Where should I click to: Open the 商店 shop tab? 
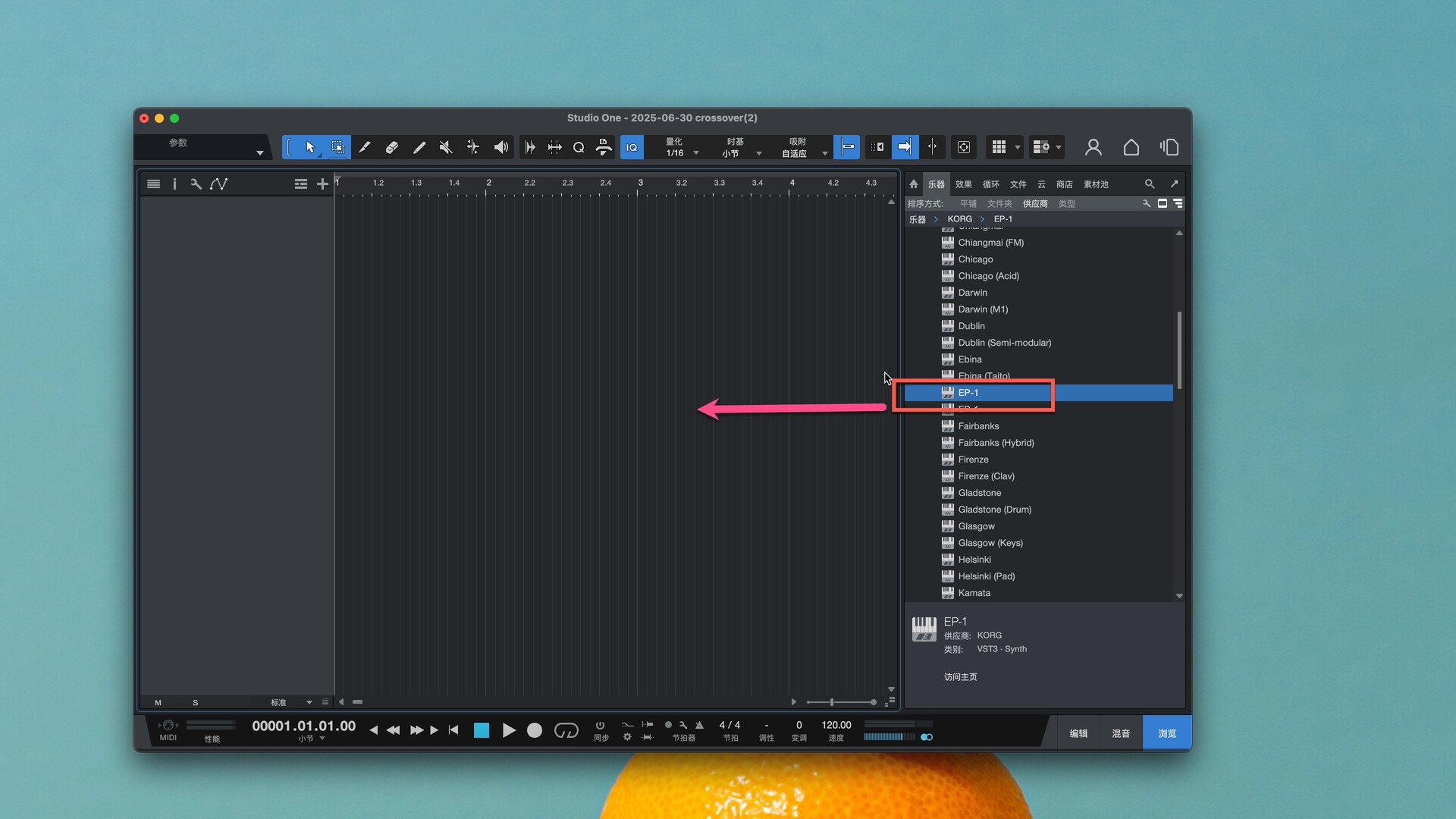(1065, 184)
